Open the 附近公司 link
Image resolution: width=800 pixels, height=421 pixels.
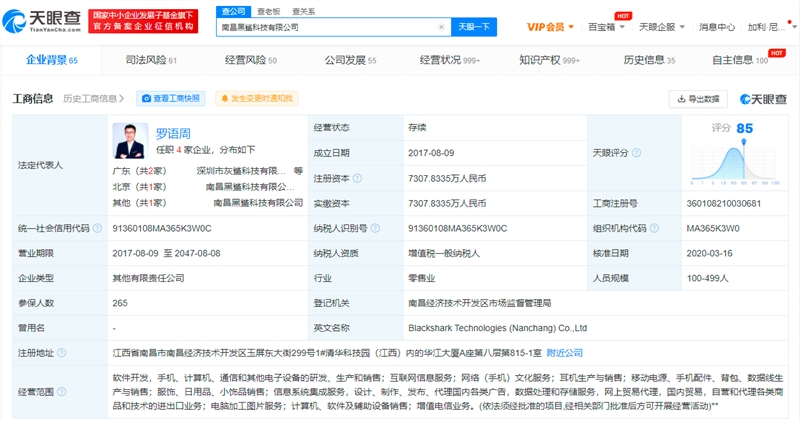click(x=564, y=353)
